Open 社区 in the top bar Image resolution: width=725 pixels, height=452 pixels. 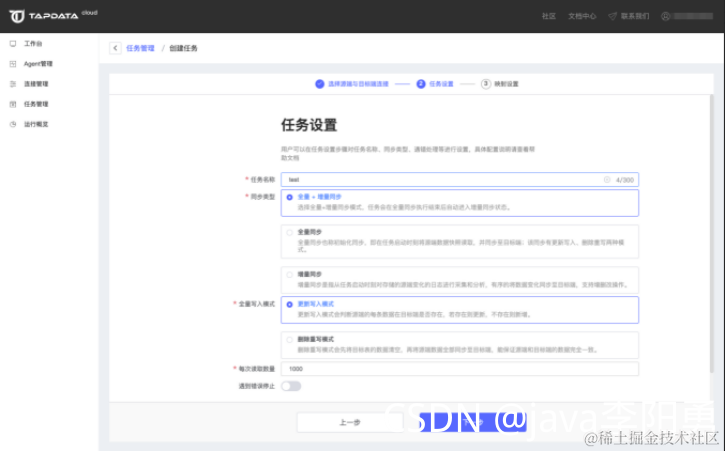[x=549, y=16]
